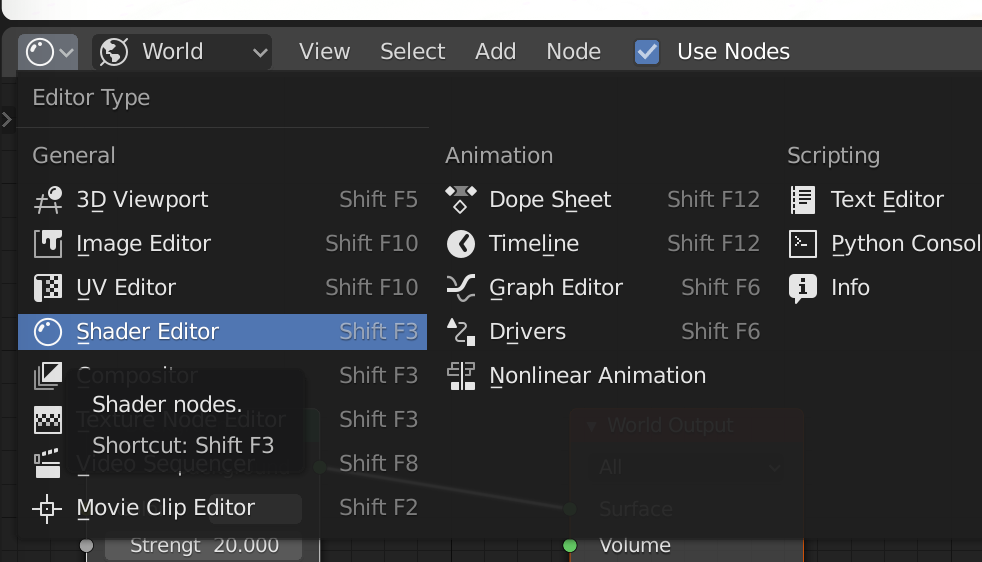Click the UV Editor checker icon

pyautogui.click(x=48, y=288)
